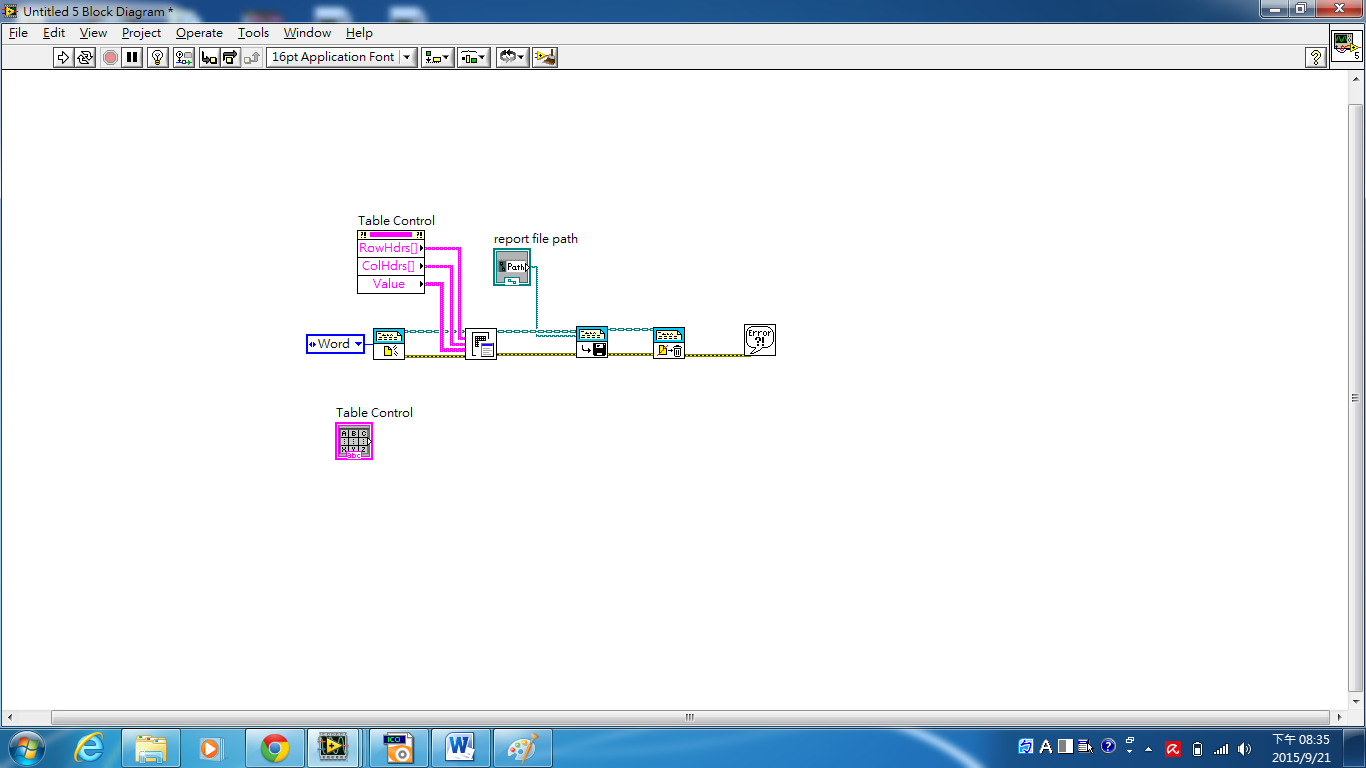This screenshot has height=768, width=1366.
Task: Click the Step Into button
Action: [209, 58]
